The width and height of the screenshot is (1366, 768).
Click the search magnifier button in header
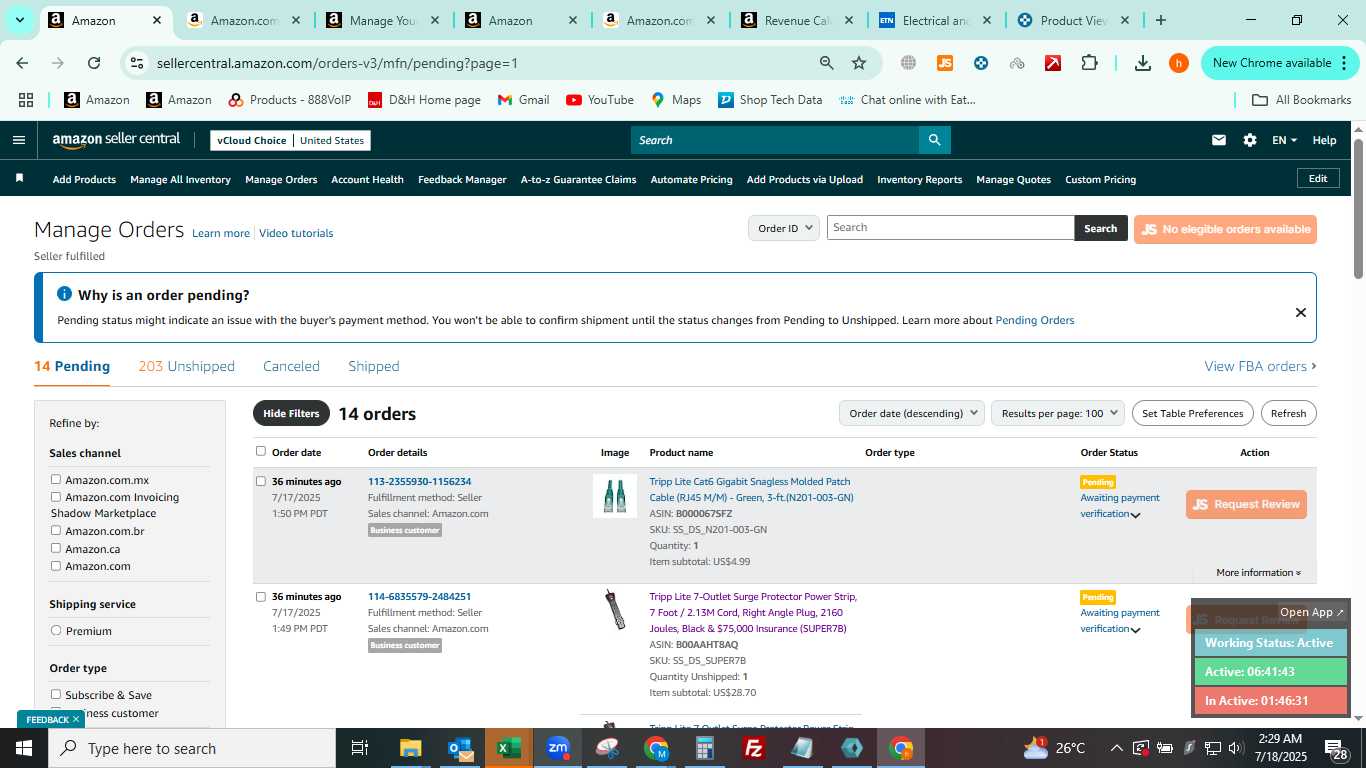(934, 140)
